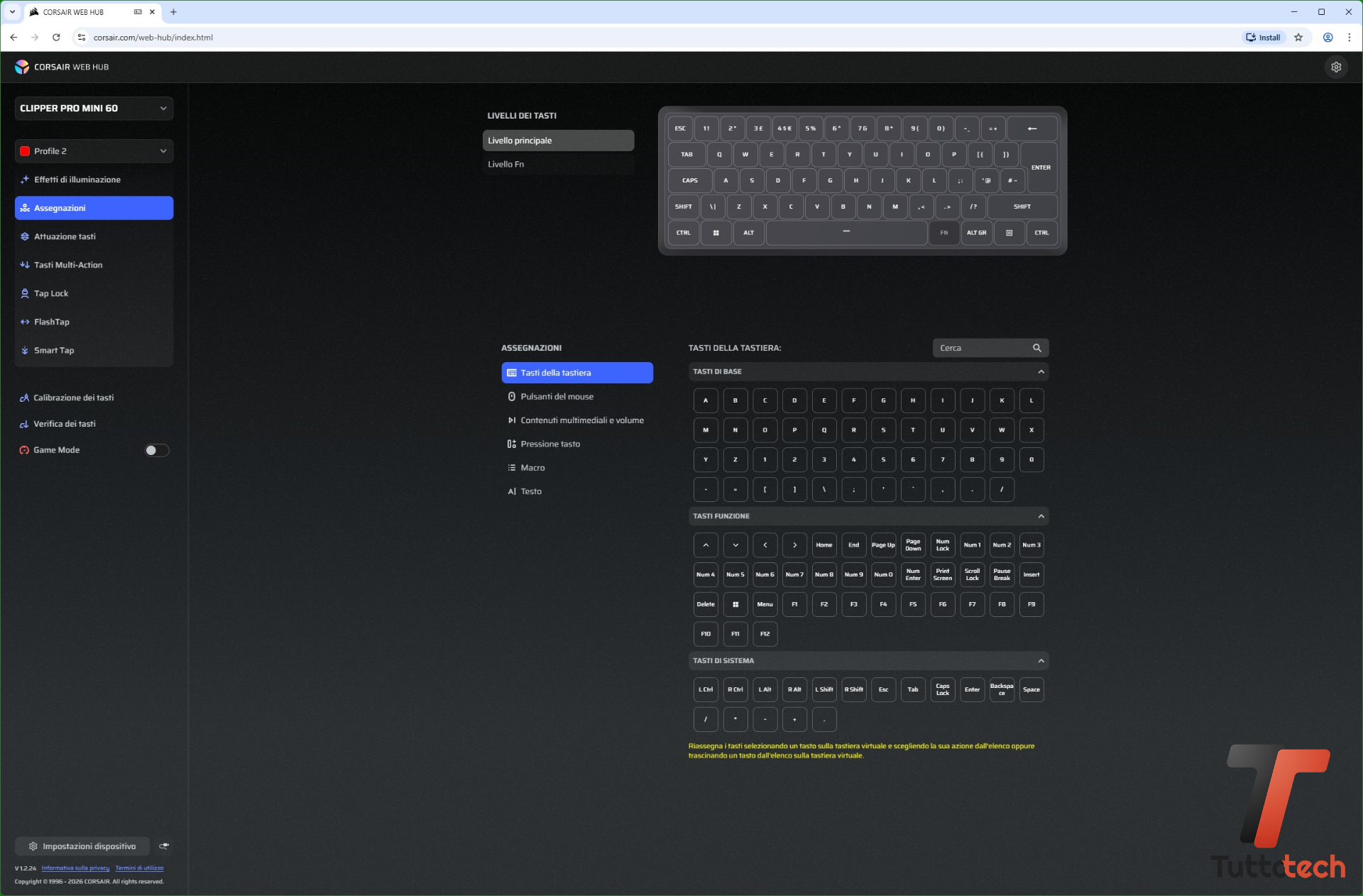Open the FlashTap section

pos(94,322)
